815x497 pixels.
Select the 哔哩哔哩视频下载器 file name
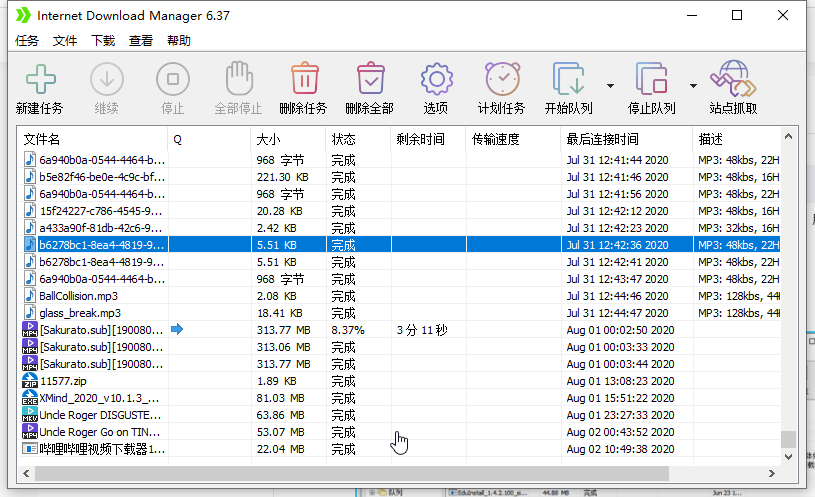102,449
